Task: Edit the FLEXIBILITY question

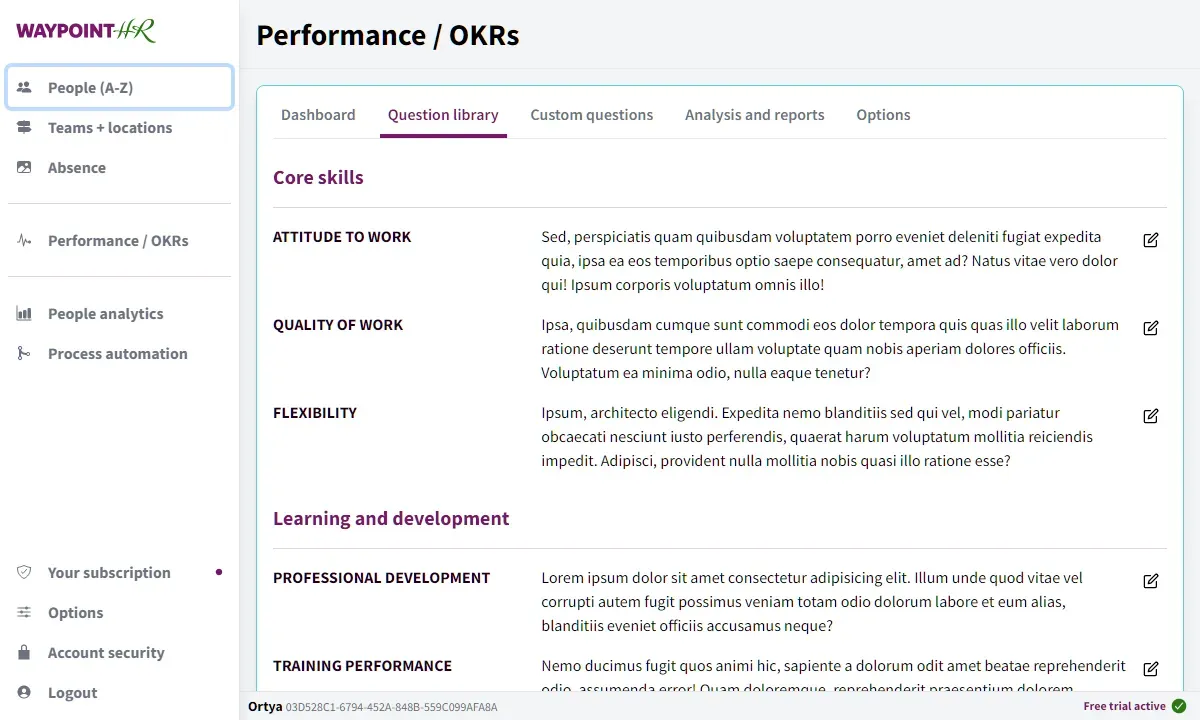Action: click(x=1150, y=416)
